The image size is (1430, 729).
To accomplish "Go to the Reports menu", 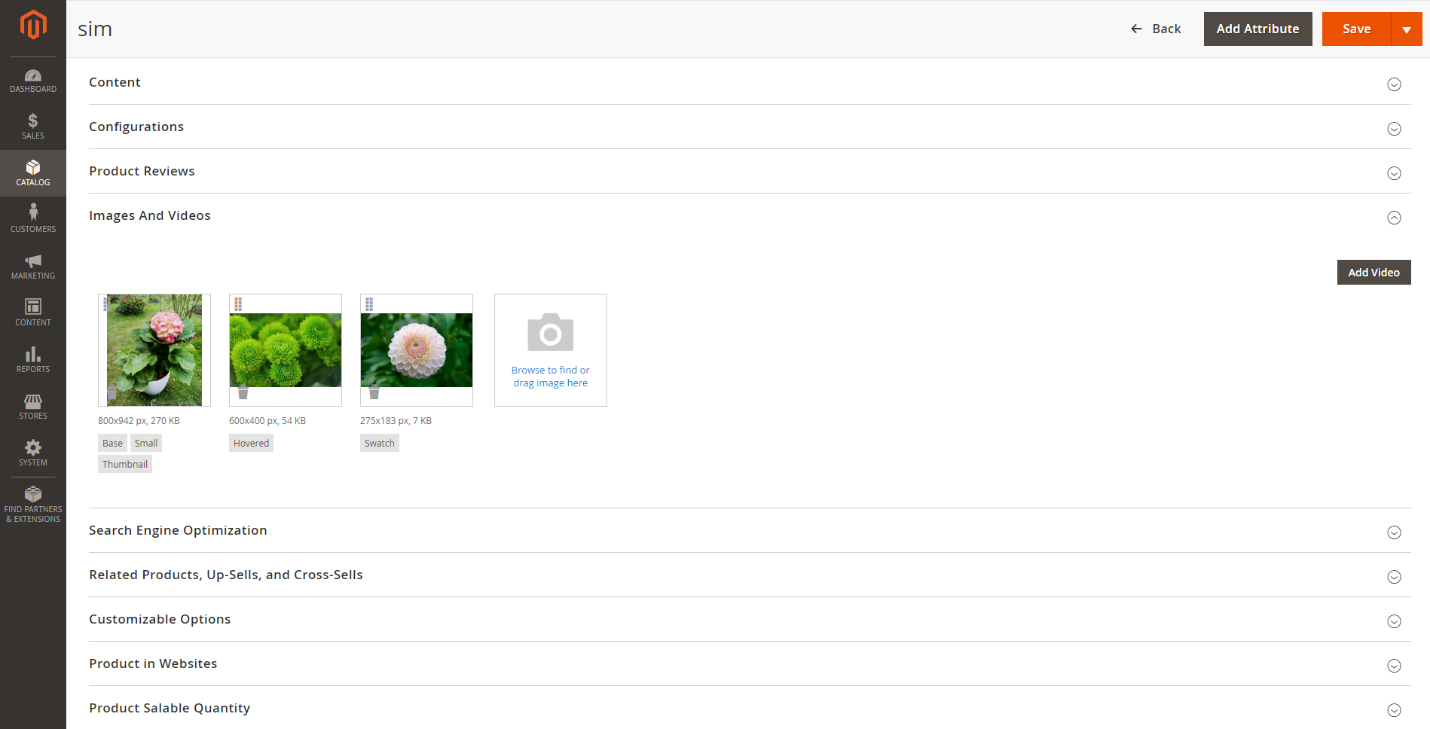I will click(x=33, y=360).
